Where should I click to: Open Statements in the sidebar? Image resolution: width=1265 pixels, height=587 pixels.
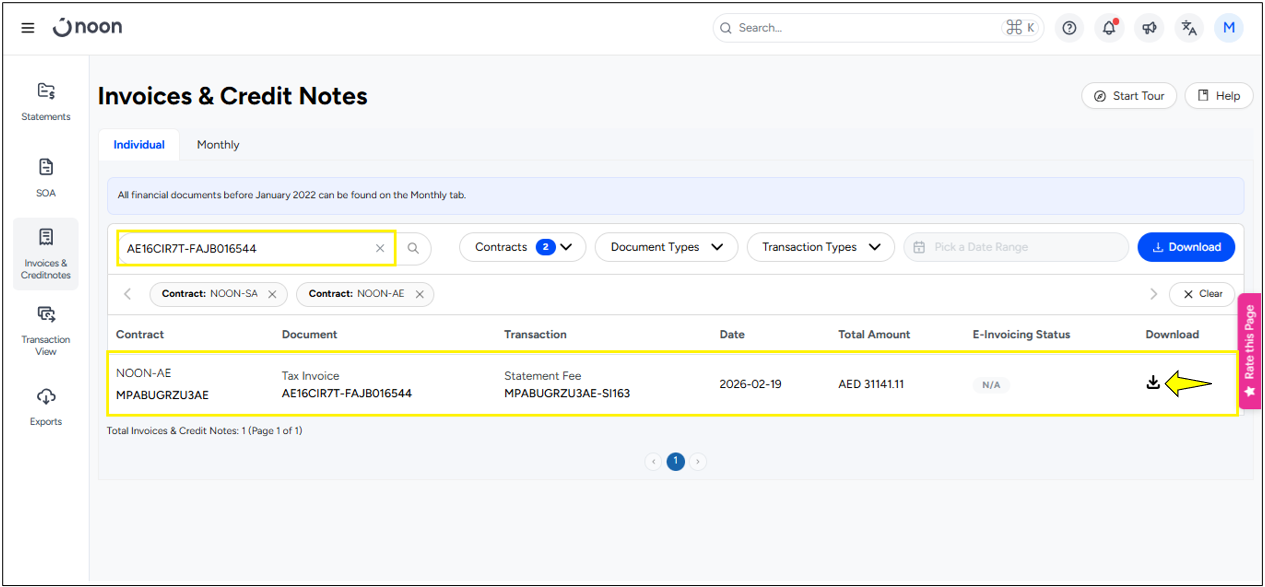46,101
